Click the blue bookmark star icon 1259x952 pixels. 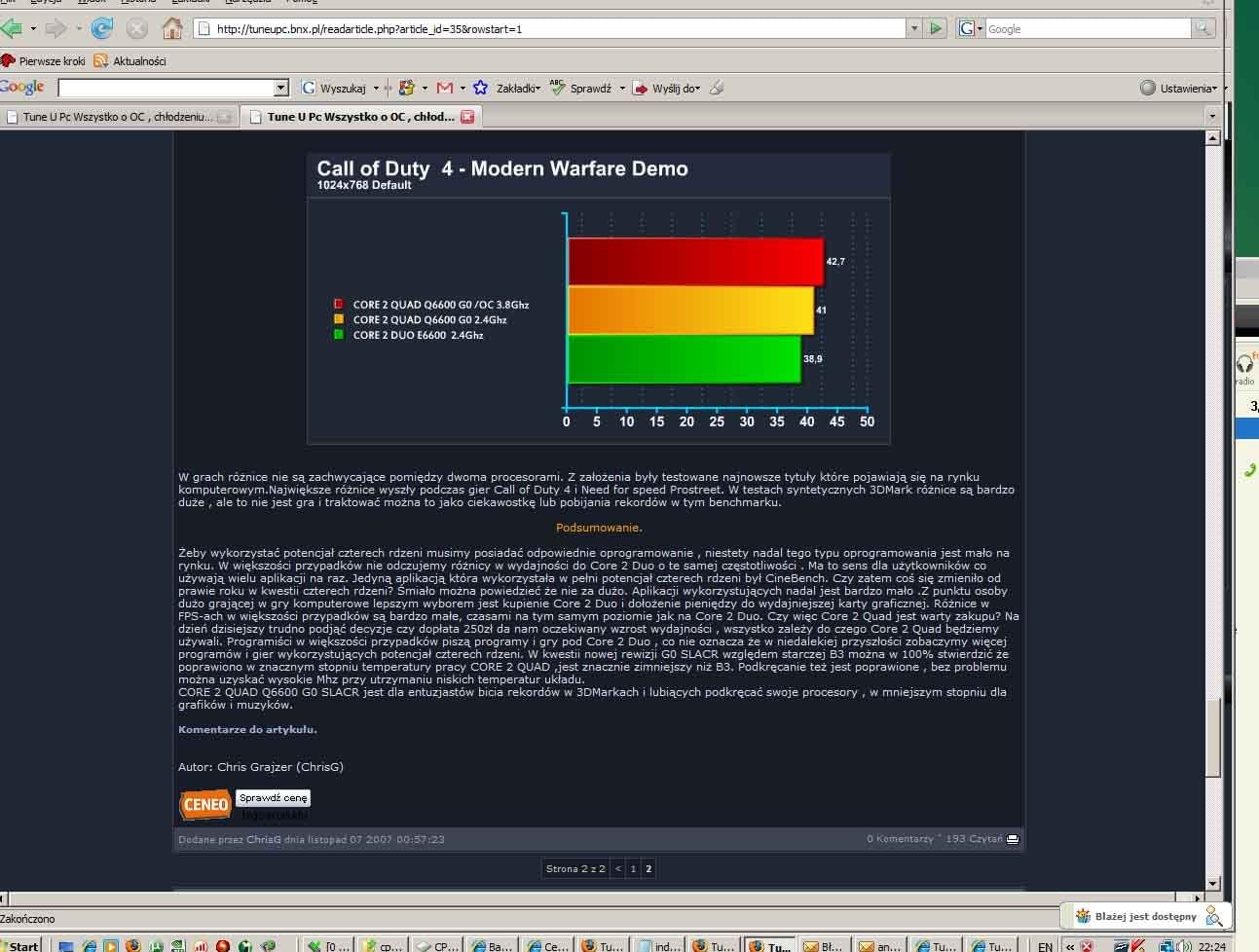(x=480, y=88)
